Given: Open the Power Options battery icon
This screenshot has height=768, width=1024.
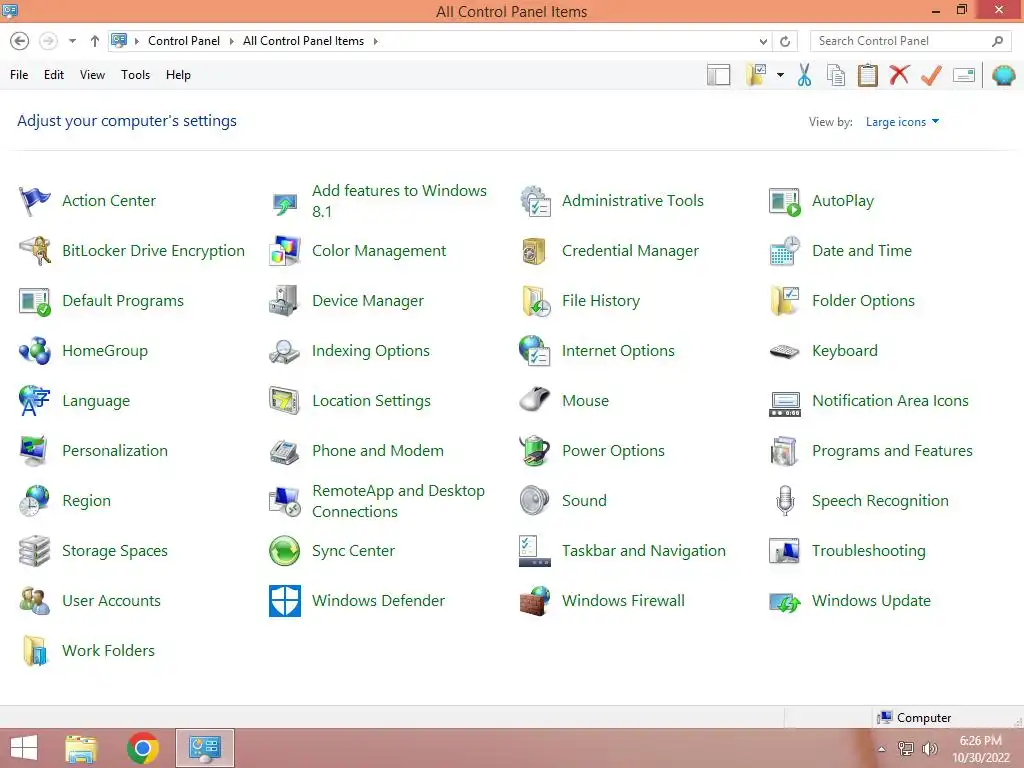Looking at the screenshot, I should click(535, 451).
